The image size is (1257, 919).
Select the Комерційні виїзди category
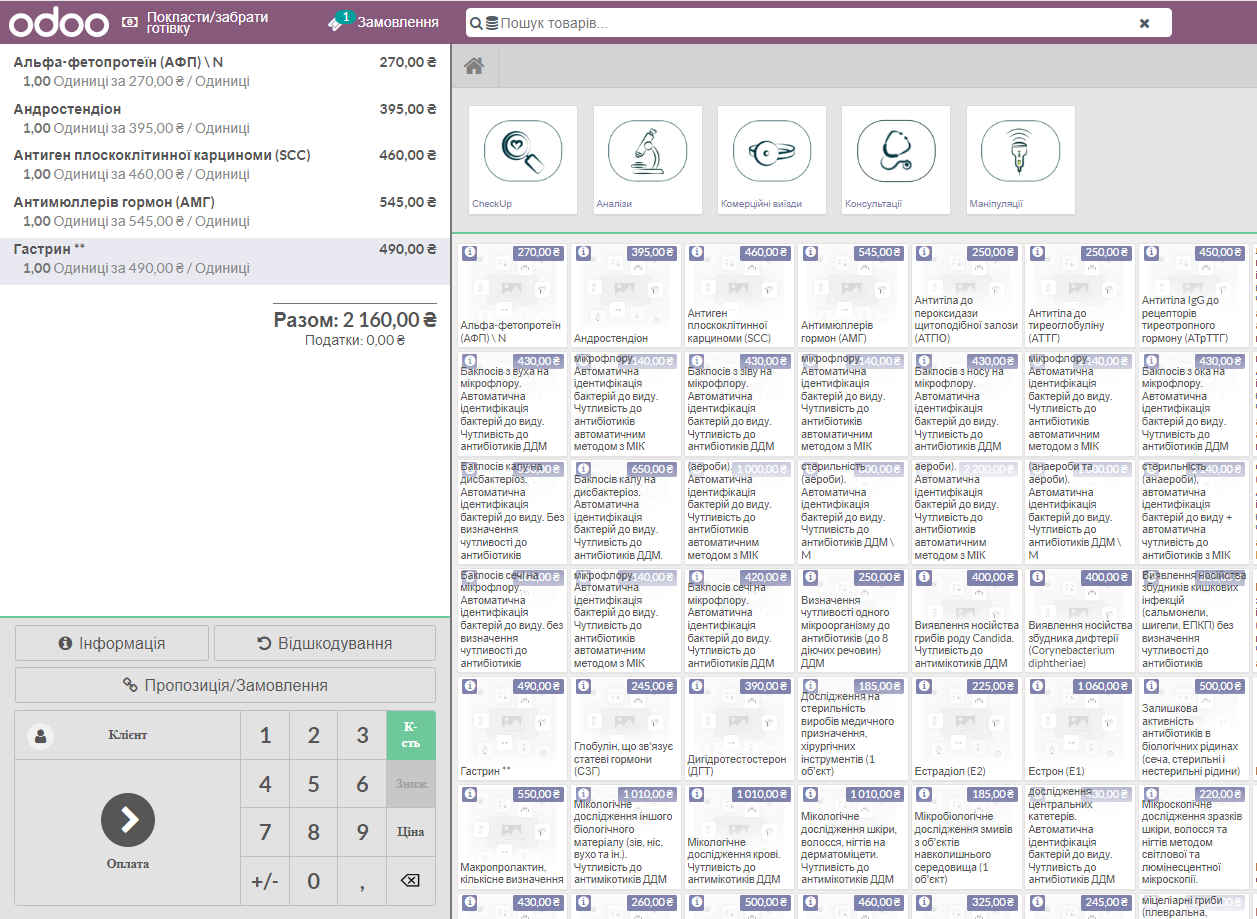[771, 159]
